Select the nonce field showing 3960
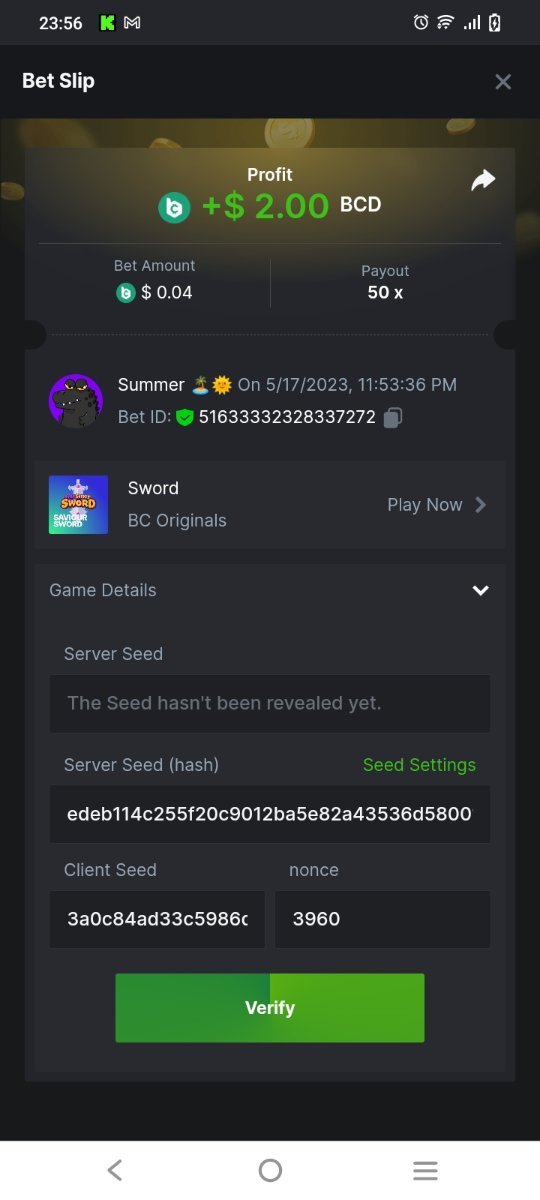The image size is (540, 1200). point(383,919)
